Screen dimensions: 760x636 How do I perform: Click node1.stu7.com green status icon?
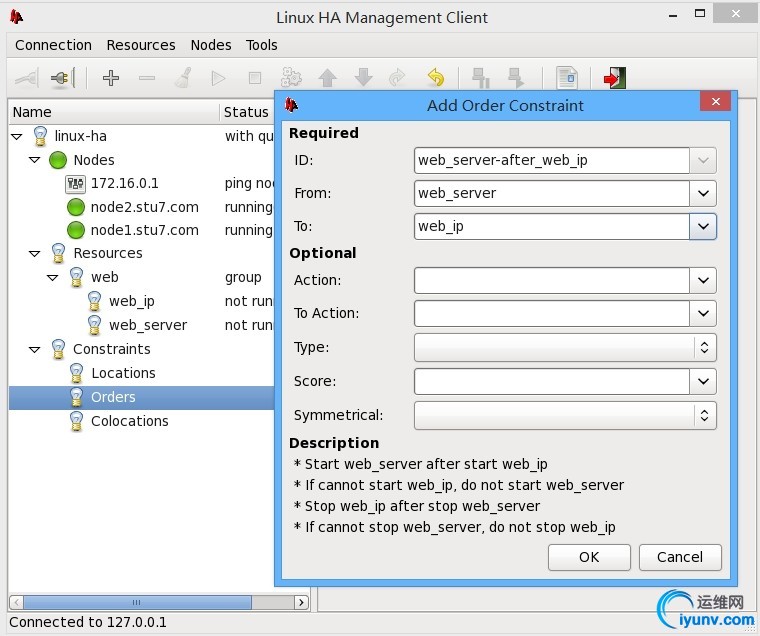76,230
